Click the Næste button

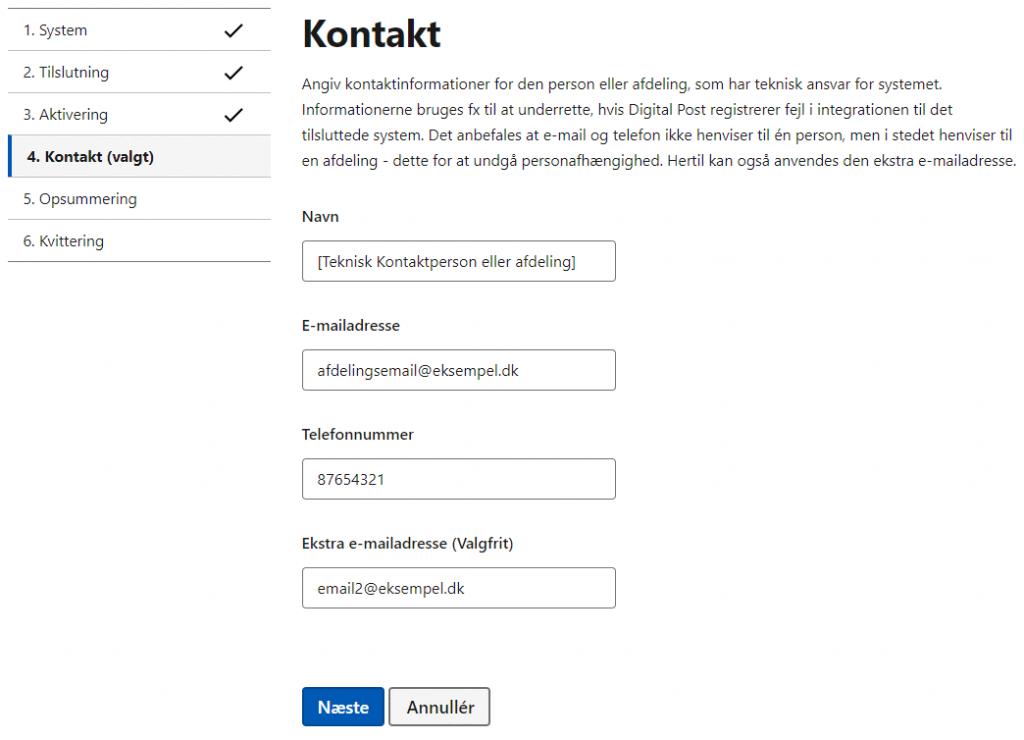pyautogui.click(x=343, y=707)
